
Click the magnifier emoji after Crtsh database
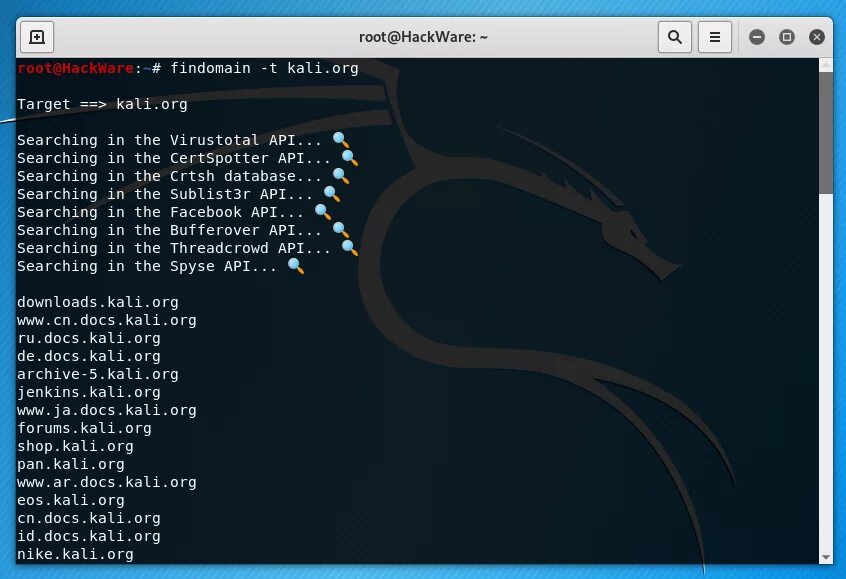[341, 176]
